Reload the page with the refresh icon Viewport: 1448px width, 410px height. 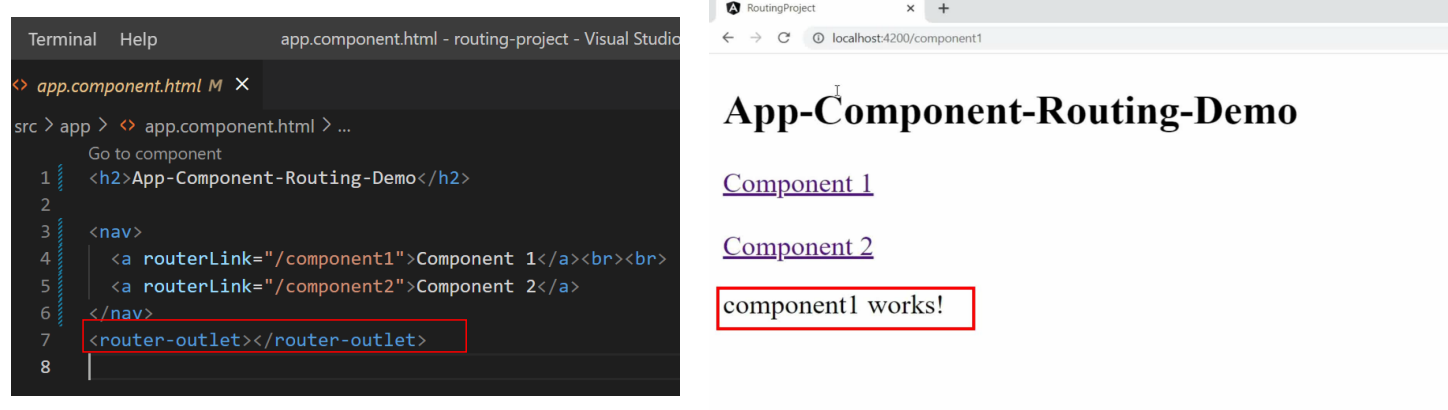click(x=784, y=38)
